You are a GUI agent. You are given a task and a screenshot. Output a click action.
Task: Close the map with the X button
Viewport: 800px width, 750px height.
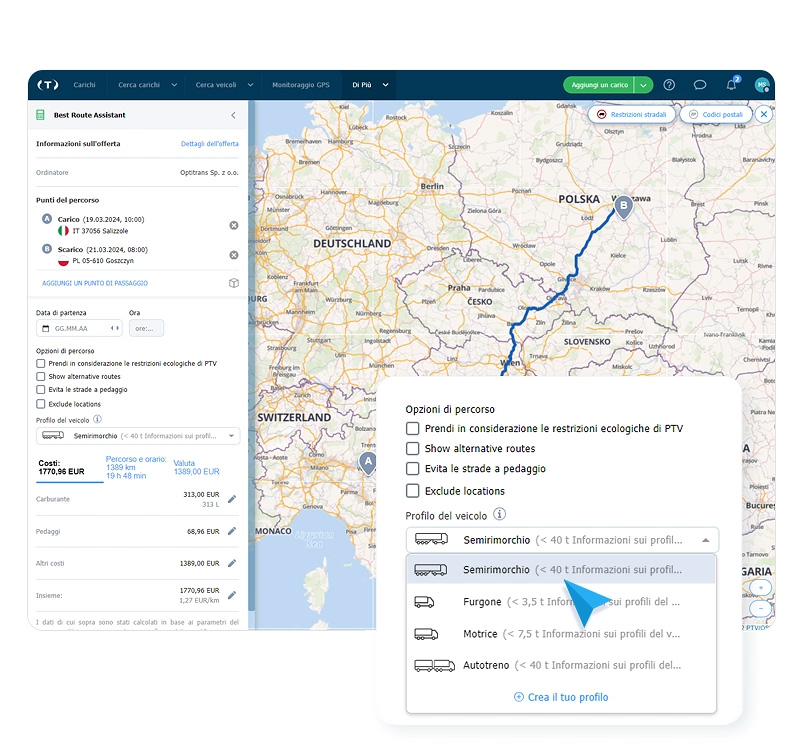pyautogui.click(x=764, y=114)
